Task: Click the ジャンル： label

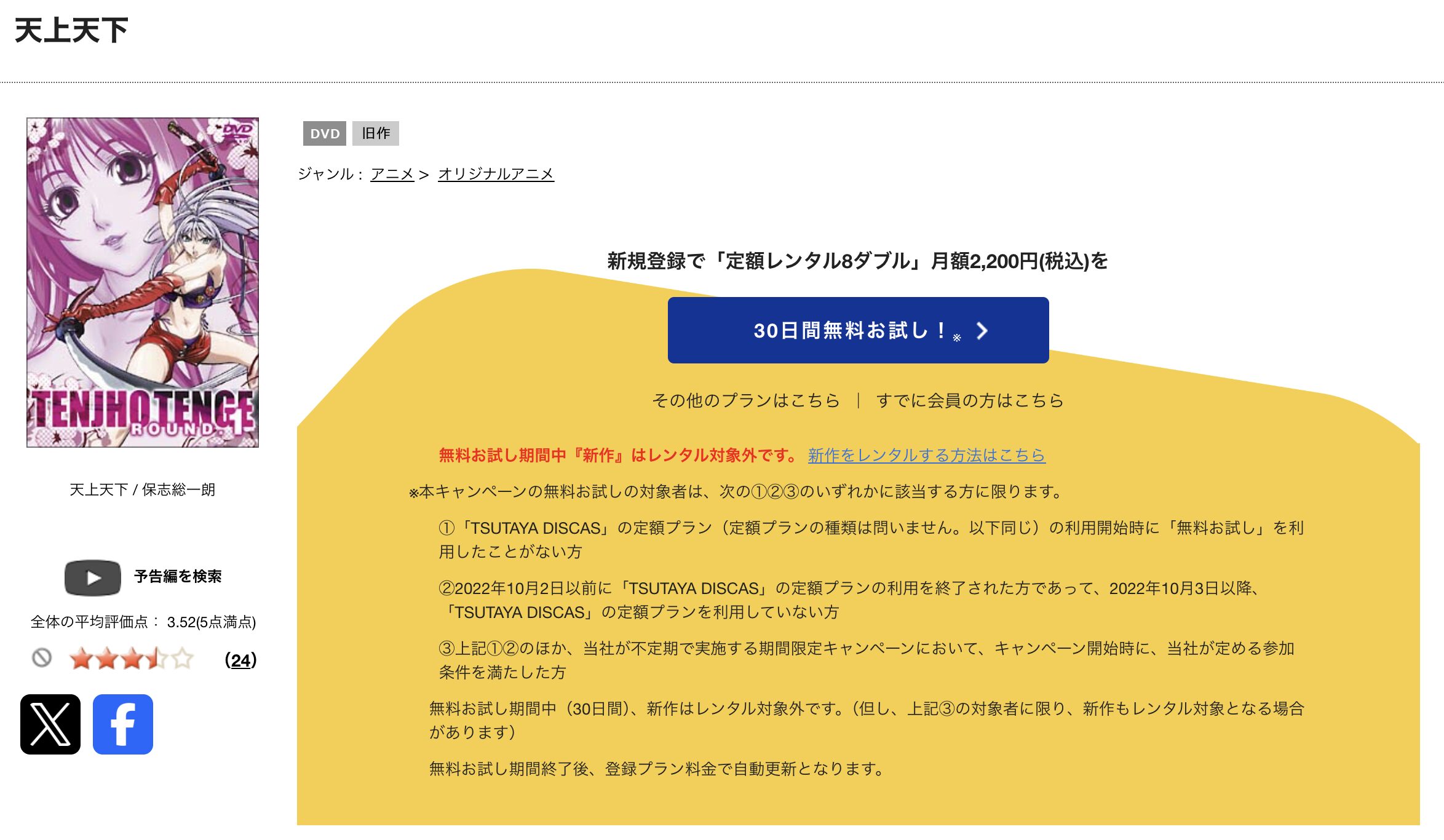Action: point(330,174)
